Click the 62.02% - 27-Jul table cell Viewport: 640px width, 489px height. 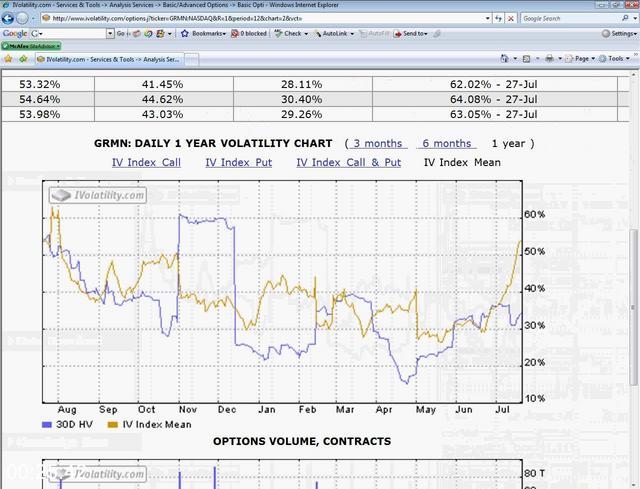493,84
